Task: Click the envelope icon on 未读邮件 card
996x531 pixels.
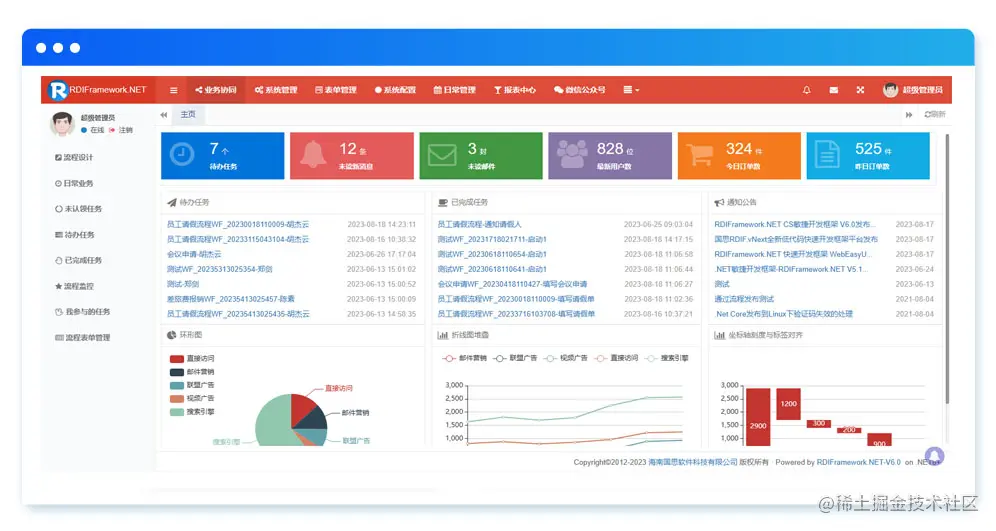Action: (x=441, y=154)
